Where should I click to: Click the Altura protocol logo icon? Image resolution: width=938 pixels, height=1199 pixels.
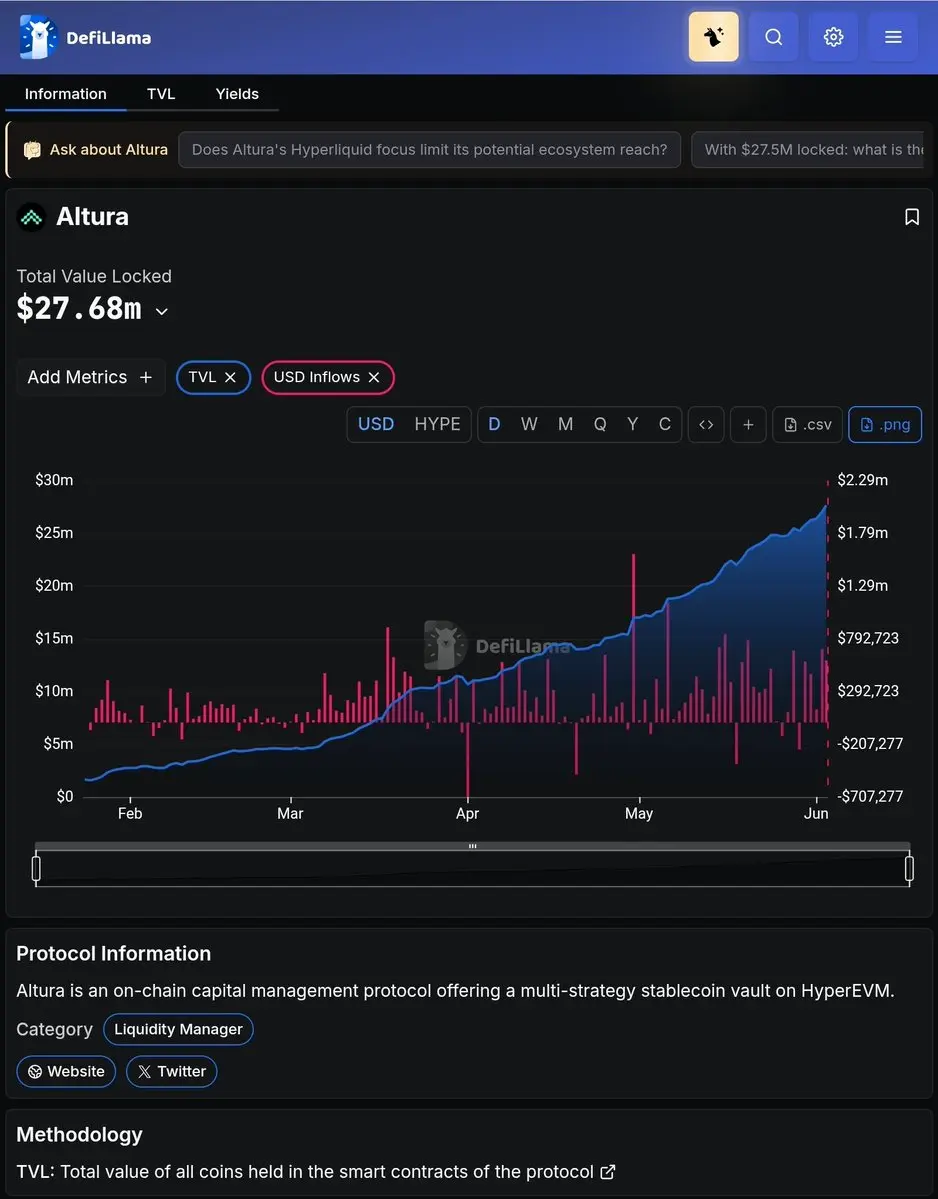pos(31,218)
